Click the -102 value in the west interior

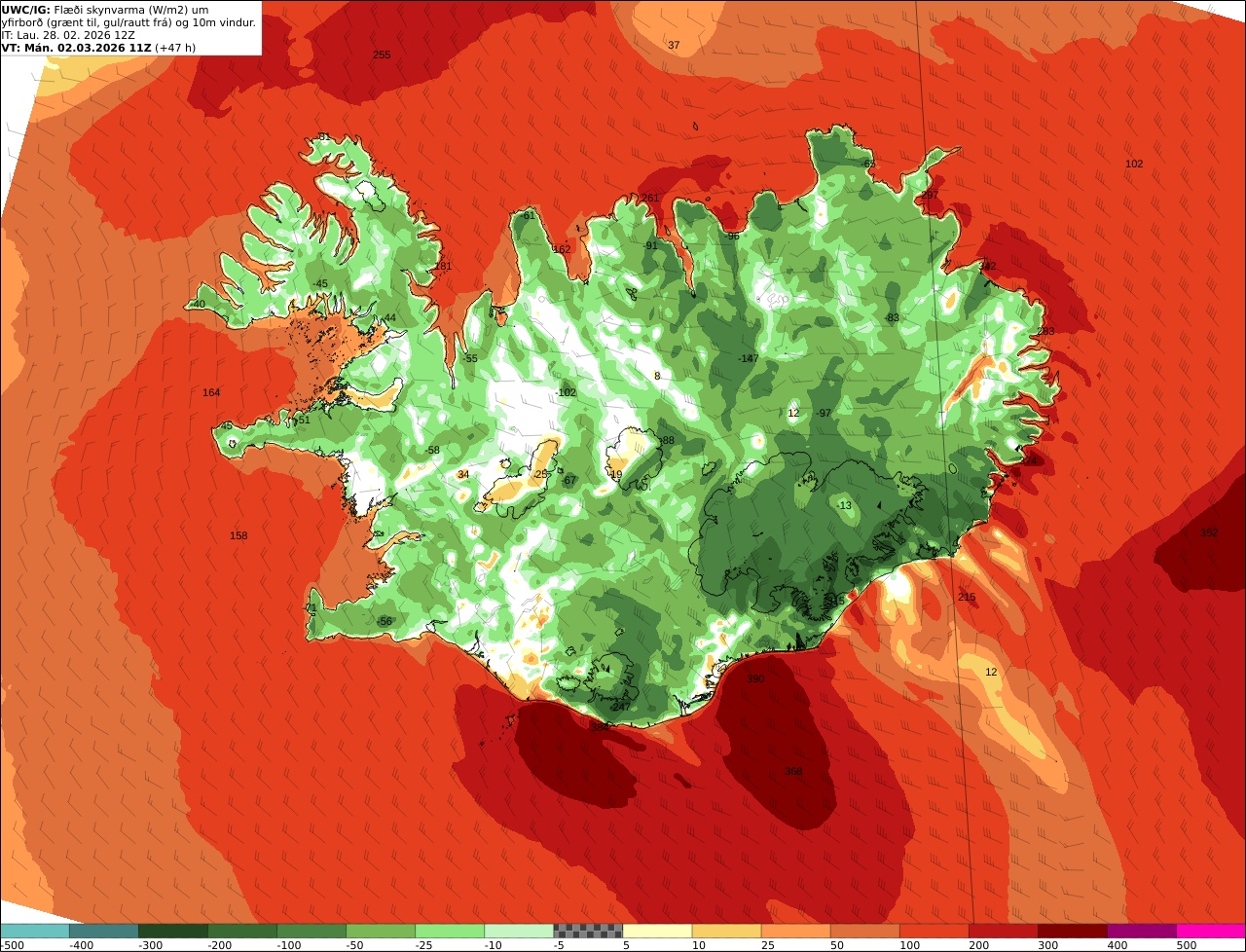click(x=565, y=392)
